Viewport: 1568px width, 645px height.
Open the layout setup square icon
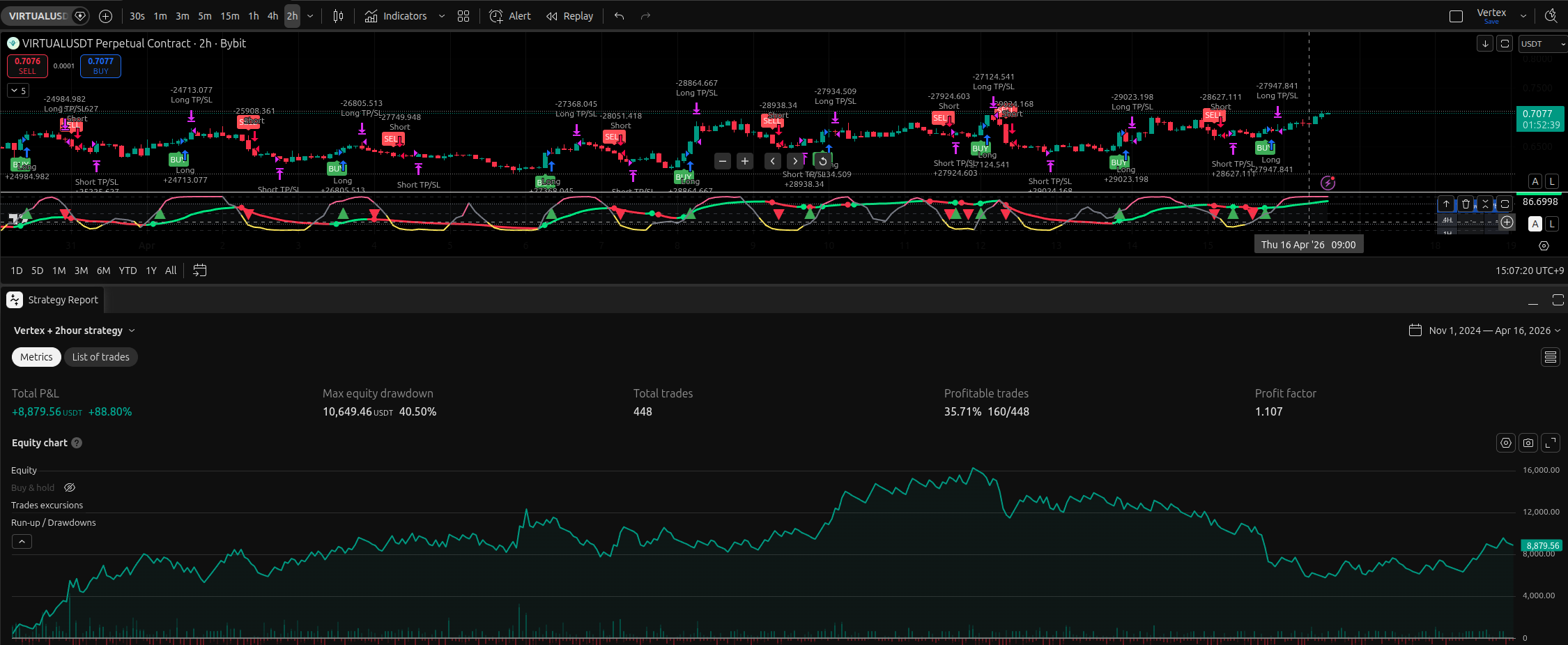click(1456, 15)
